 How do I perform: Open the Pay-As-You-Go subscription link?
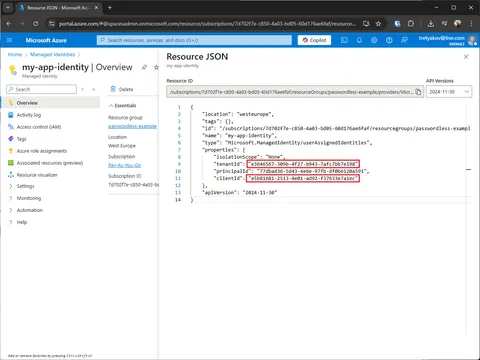pos(124,165)
